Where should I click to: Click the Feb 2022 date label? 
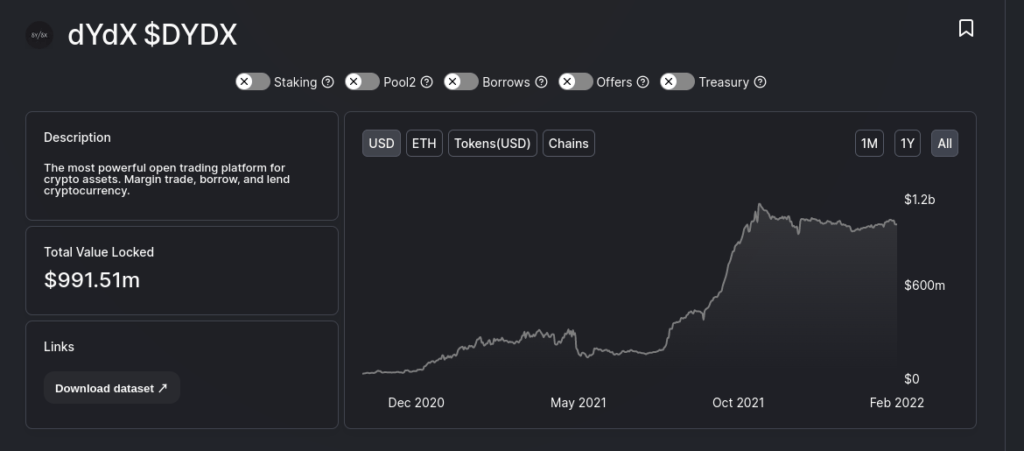[897, 403]
